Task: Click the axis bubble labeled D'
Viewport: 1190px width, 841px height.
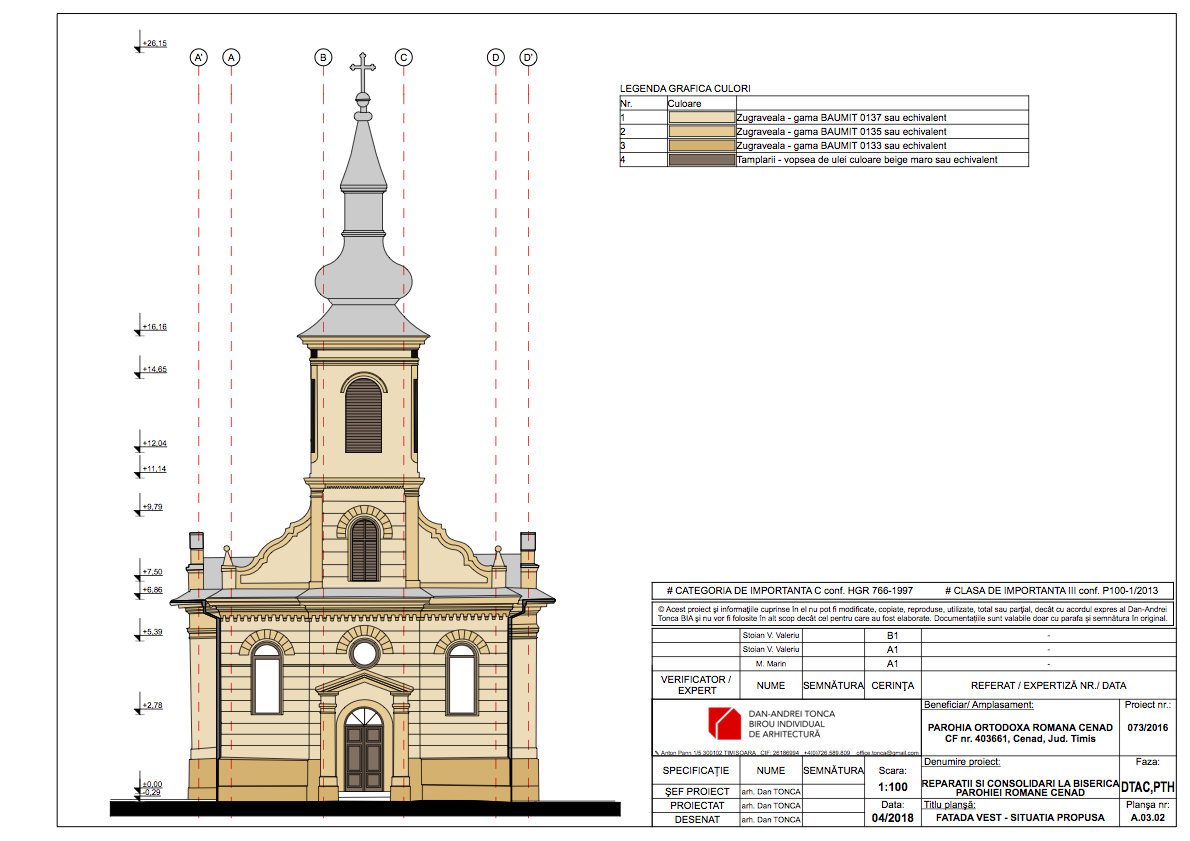Action: coord(528,58)
